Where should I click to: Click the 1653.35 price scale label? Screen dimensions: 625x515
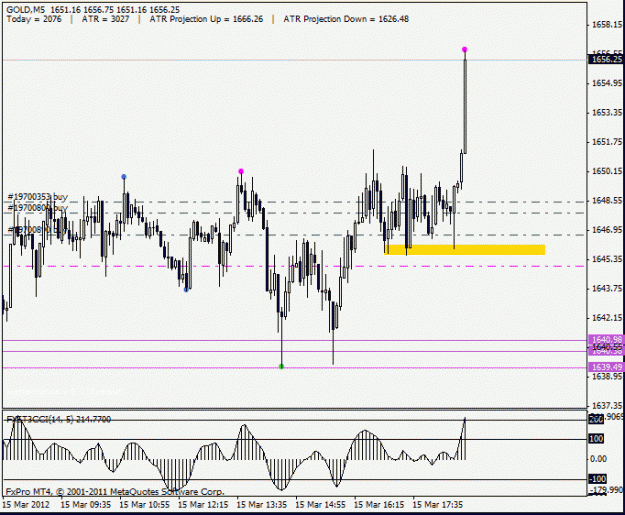(x=607, y=112)
